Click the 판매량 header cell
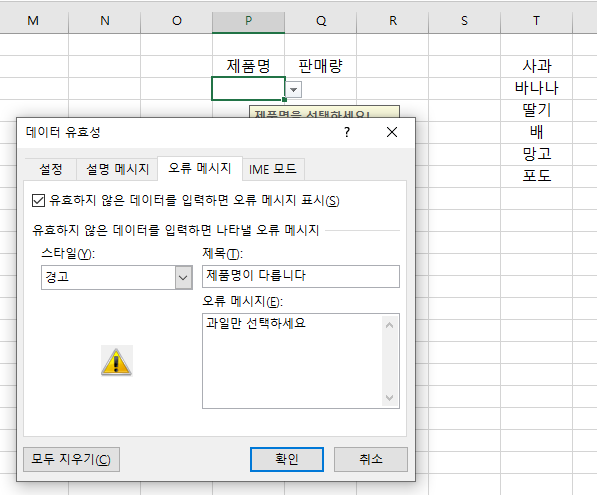 click(321, 66)
